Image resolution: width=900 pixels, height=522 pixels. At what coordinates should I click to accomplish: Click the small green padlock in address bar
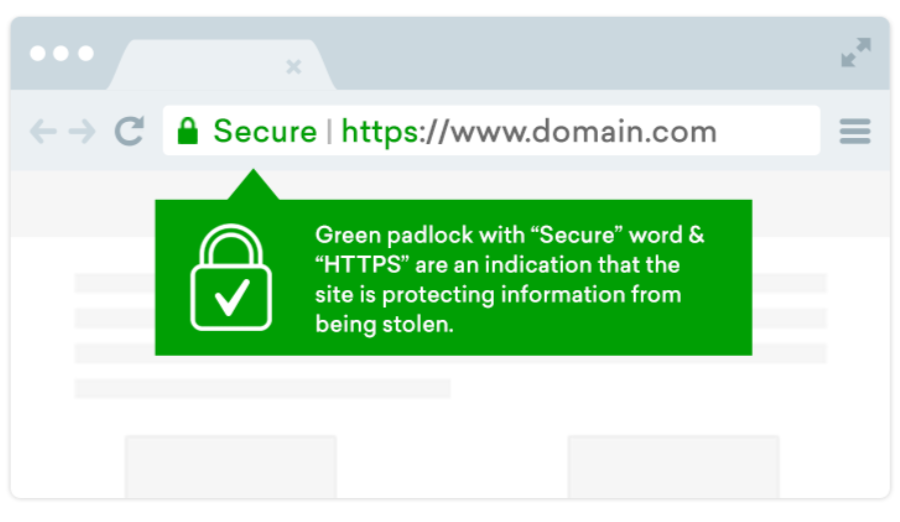coord(187,131)
